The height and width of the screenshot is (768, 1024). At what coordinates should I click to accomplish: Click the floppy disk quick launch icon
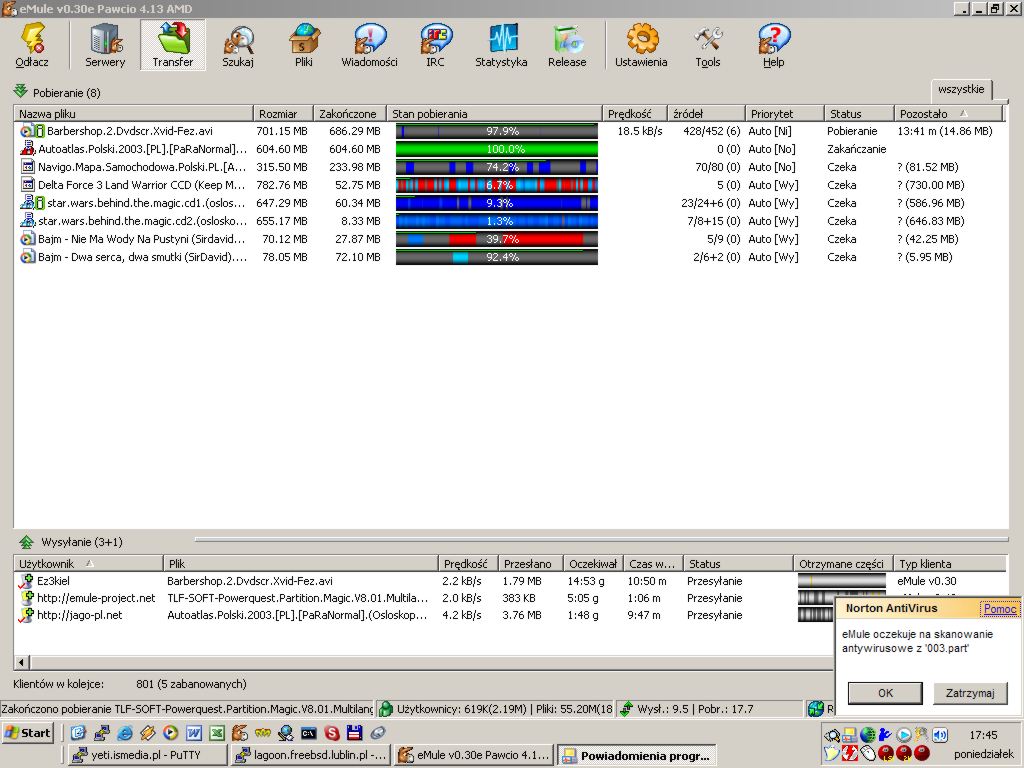(x=355, y=733)
